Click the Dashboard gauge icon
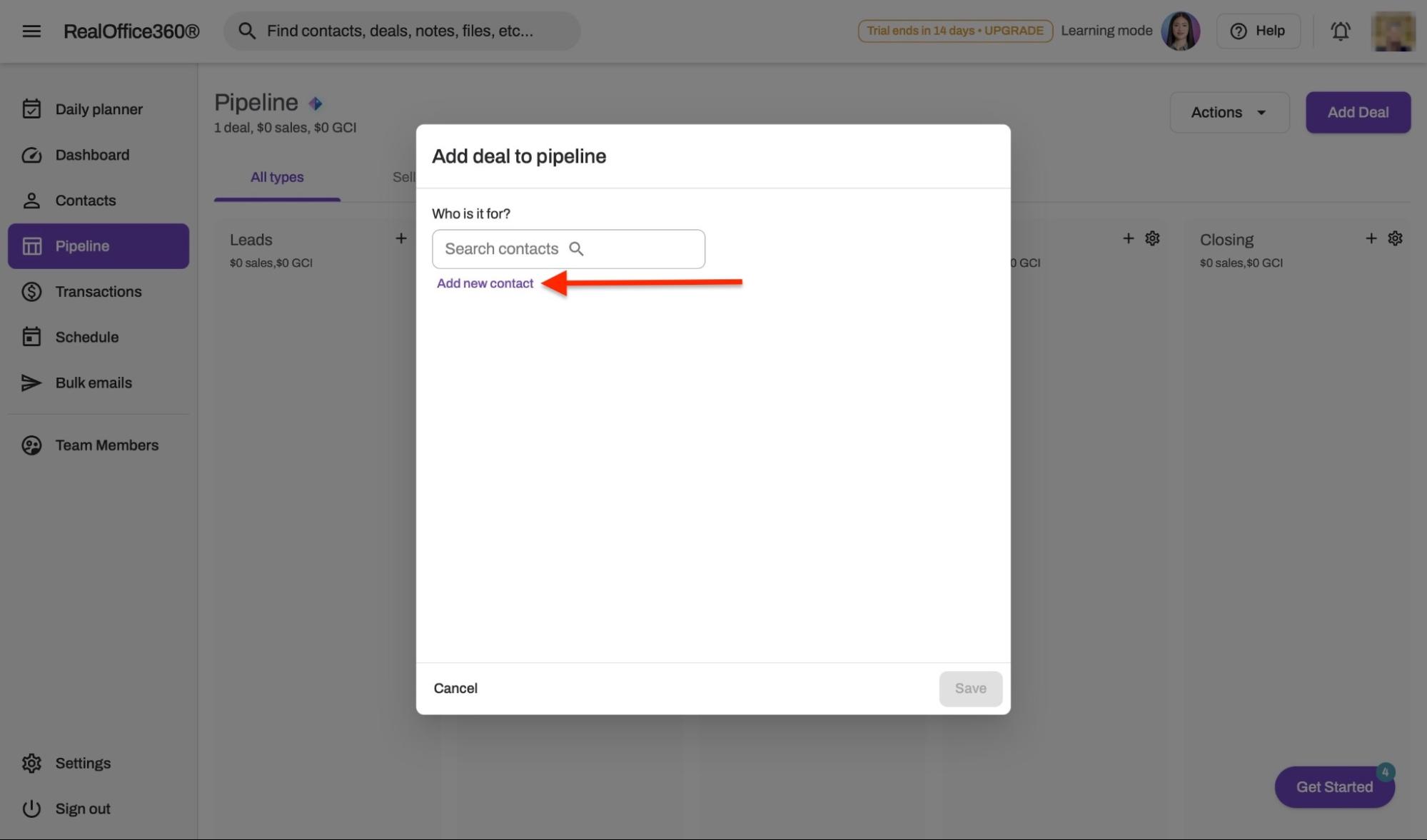The height and width of the screenshot is (840, 1427). 31,155
